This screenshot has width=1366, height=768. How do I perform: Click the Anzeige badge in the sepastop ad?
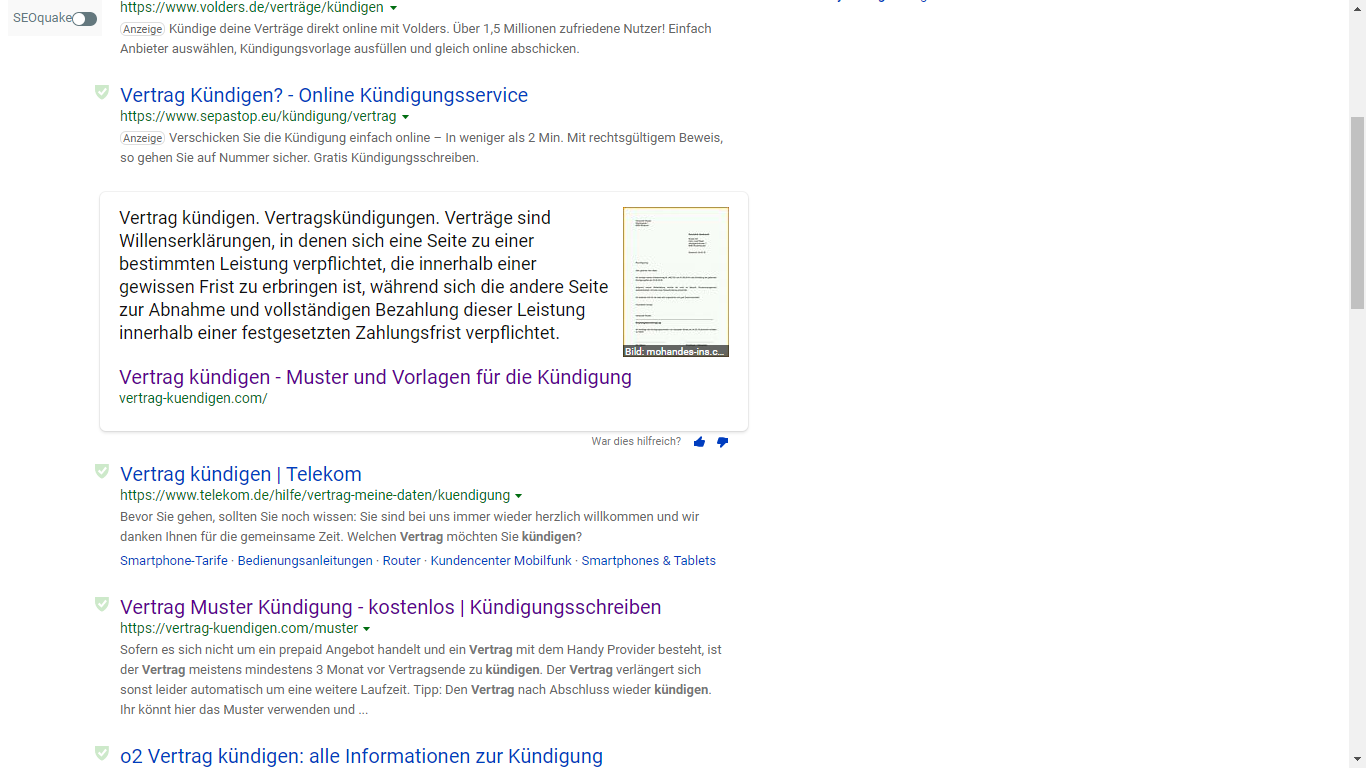(x=143, y=138)
